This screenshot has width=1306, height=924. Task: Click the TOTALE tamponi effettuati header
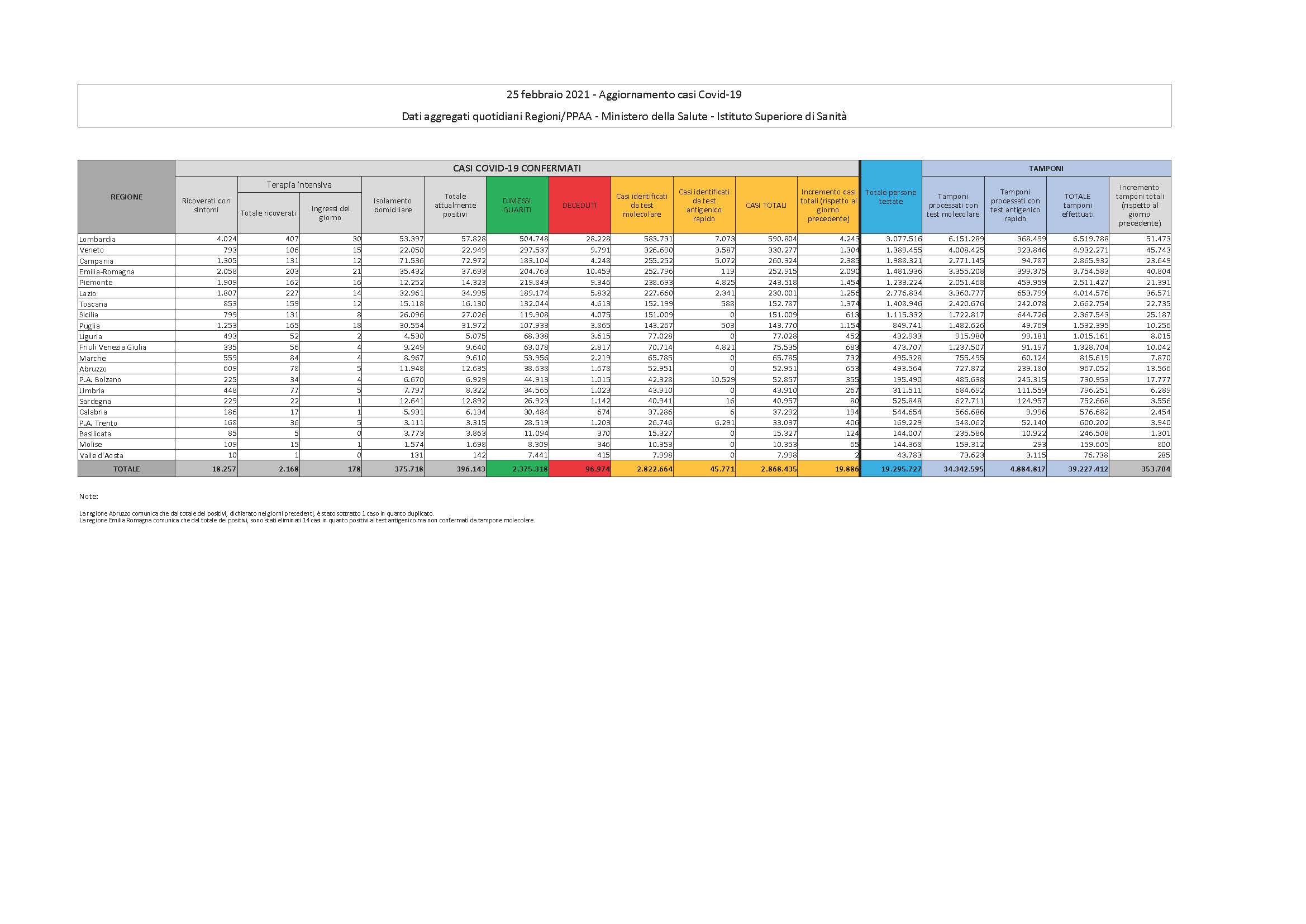tap(1077, 205)
